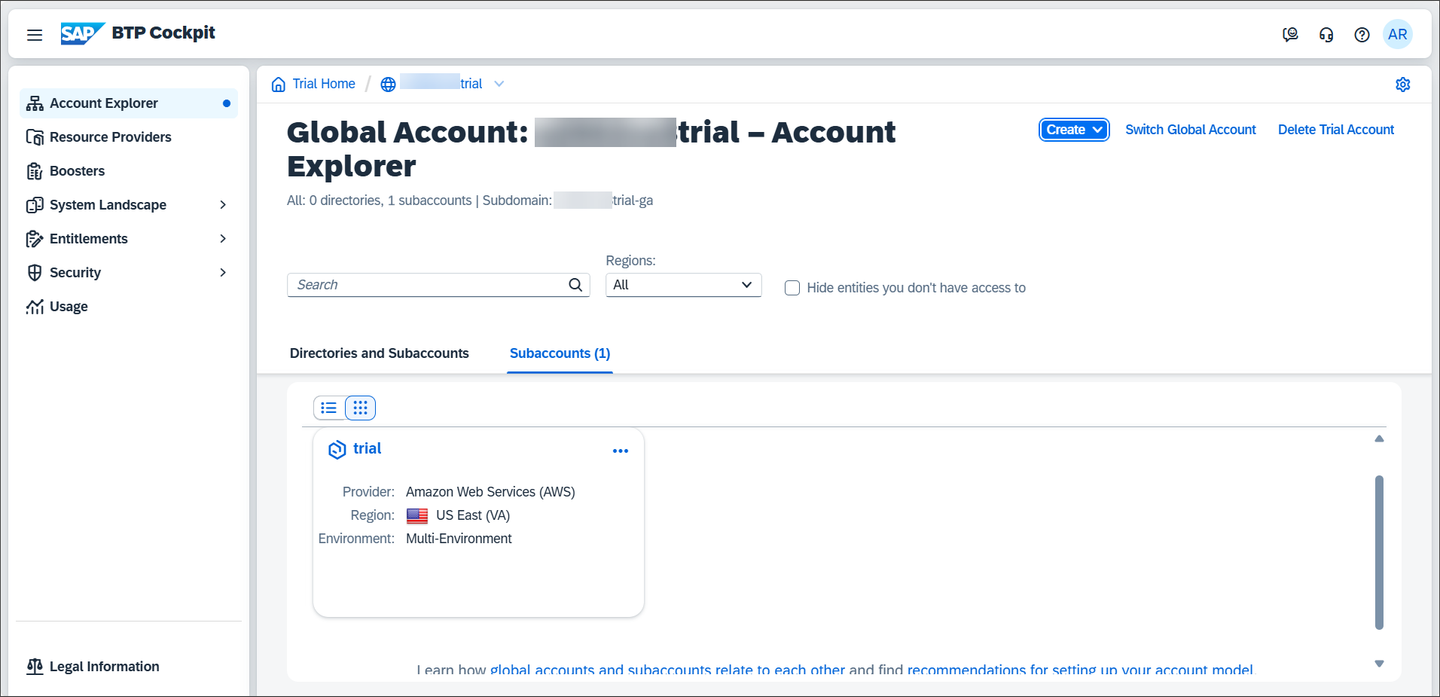The width and height of the screenshot is (1440, 697).
Task: Click the Legal Information scales icon
Action: (x=35, y=667)
